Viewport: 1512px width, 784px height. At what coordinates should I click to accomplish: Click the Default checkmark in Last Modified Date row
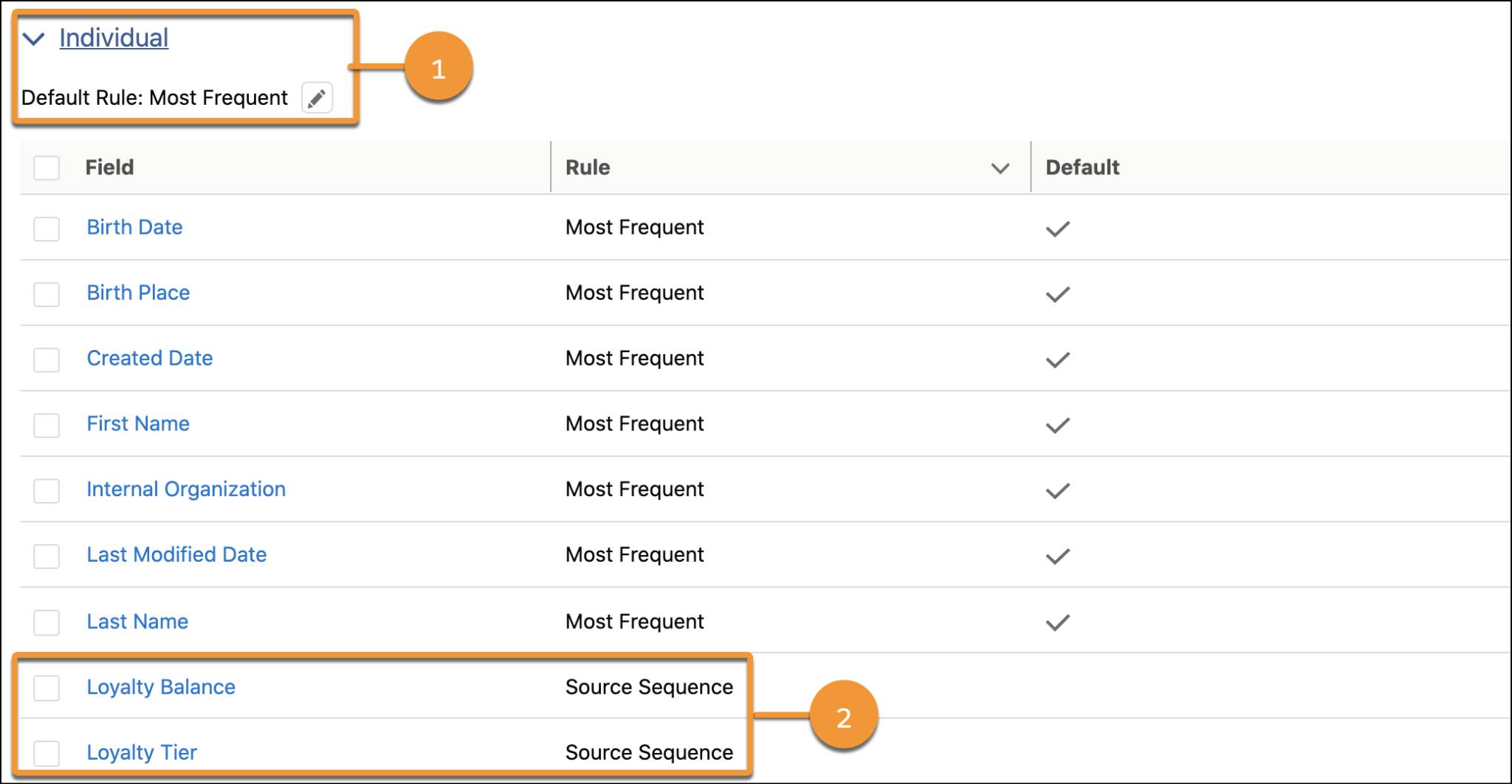point(1057,557)
